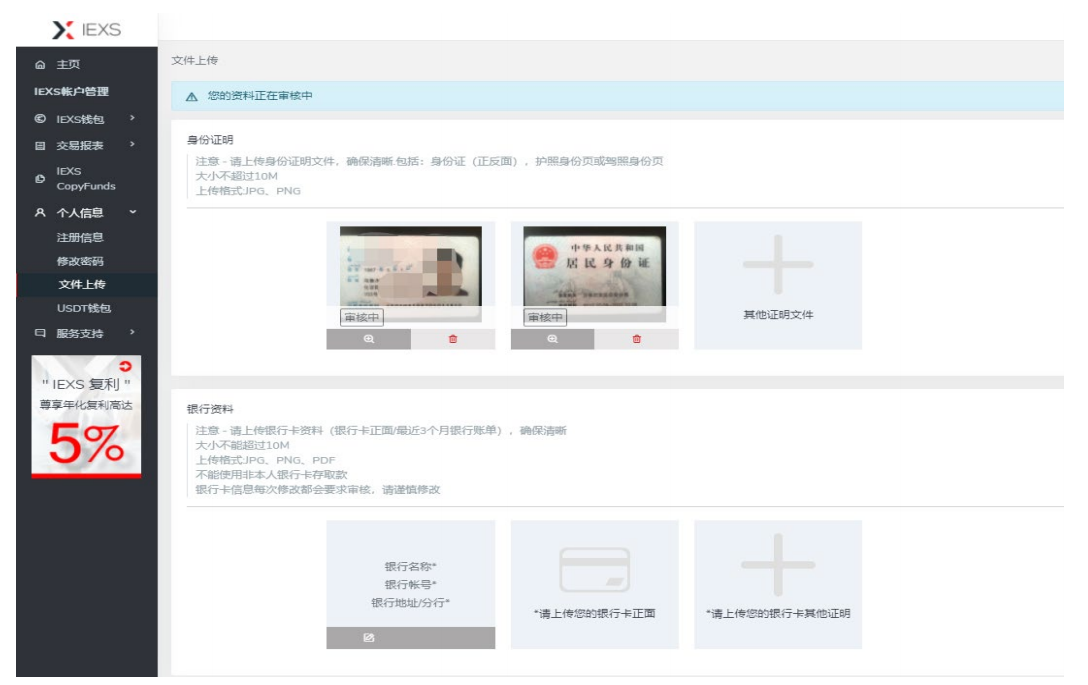Collapse the 个人信息 submenu chevron
This screenshot has height=685, width=1088.
(x=133, y=212)
